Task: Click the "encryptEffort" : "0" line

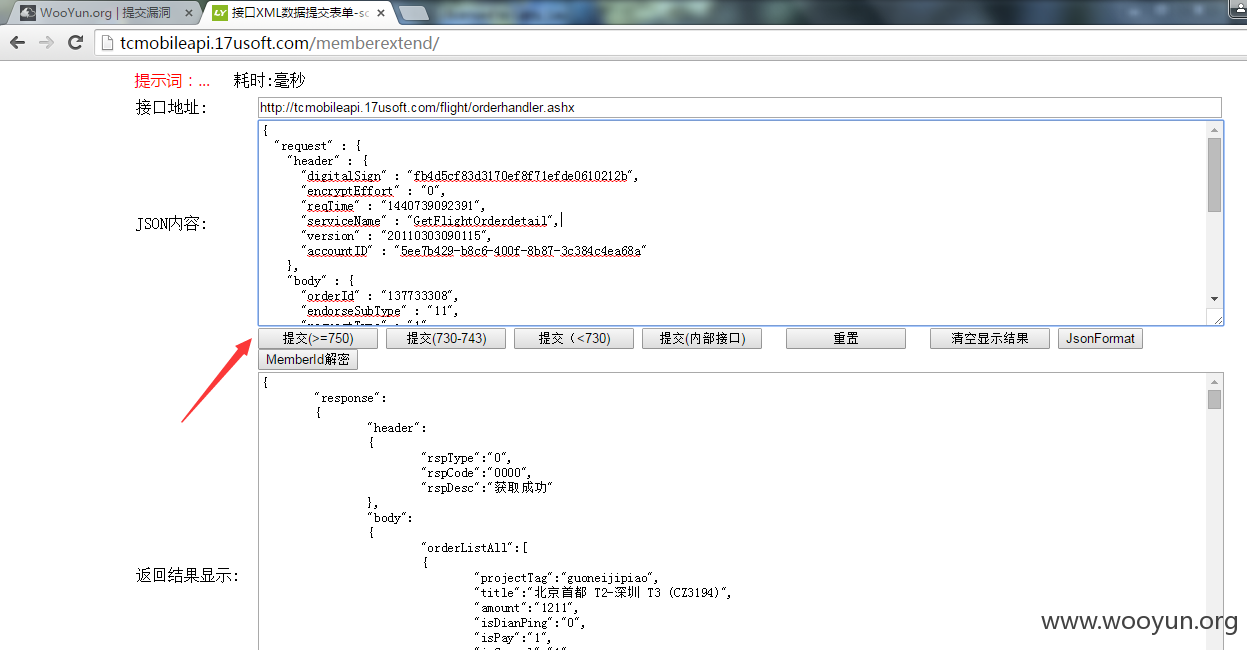Action: tap(375, 190)
